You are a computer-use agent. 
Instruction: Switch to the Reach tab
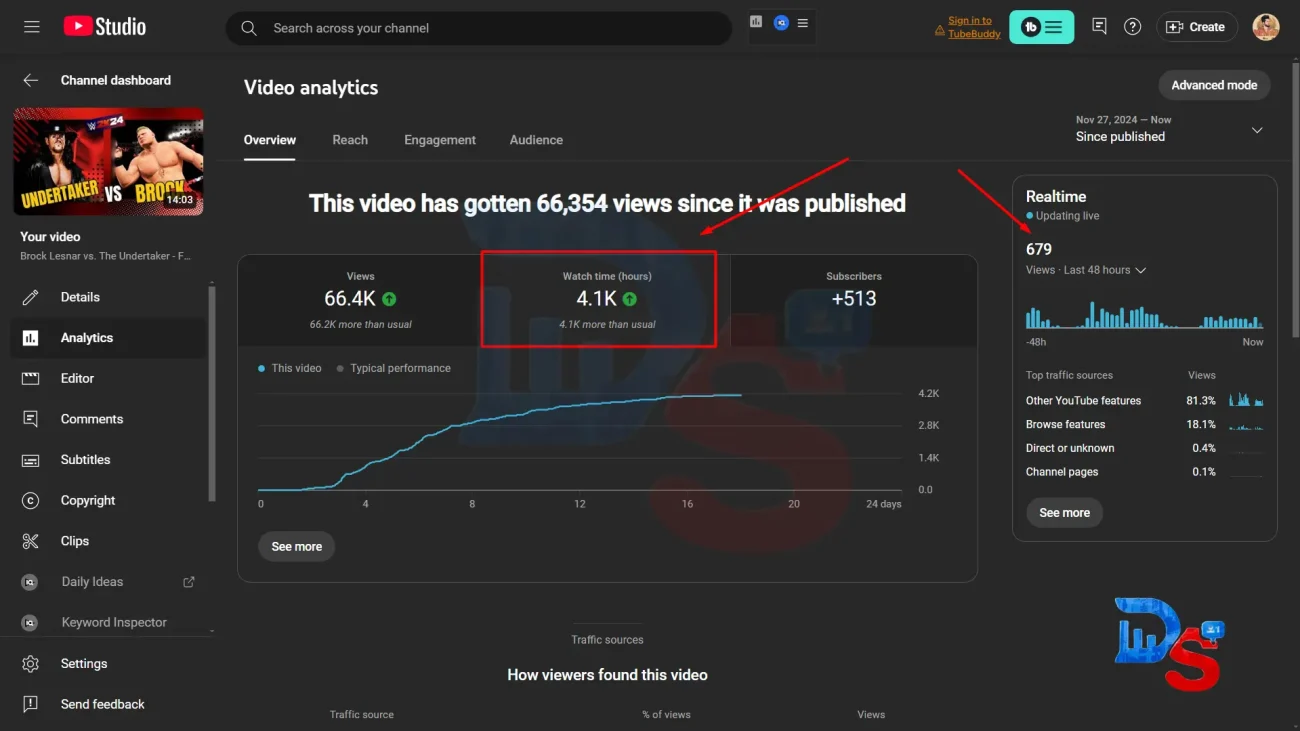tap(350, 140)
